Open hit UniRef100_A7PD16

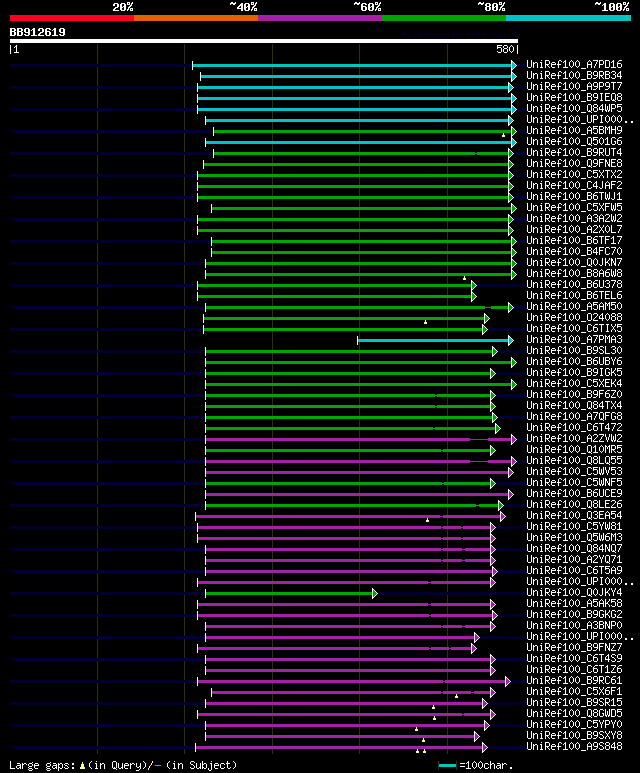(x=574, y=65)
